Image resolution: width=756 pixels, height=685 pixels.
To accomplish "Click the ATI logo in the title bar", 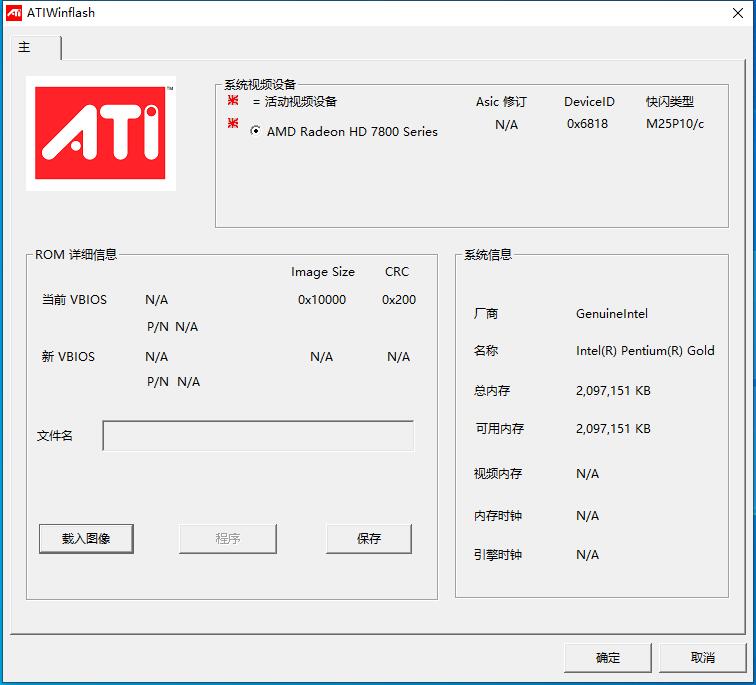I will (14, 13).
